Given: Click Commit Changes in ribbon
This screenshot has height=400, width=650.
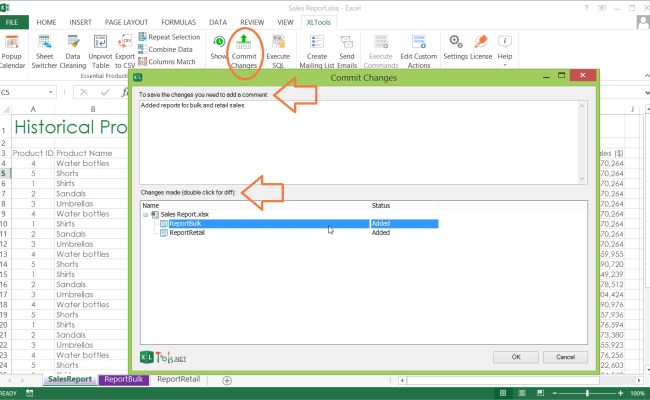Looking at the screenshot, I should coord(244,52).
